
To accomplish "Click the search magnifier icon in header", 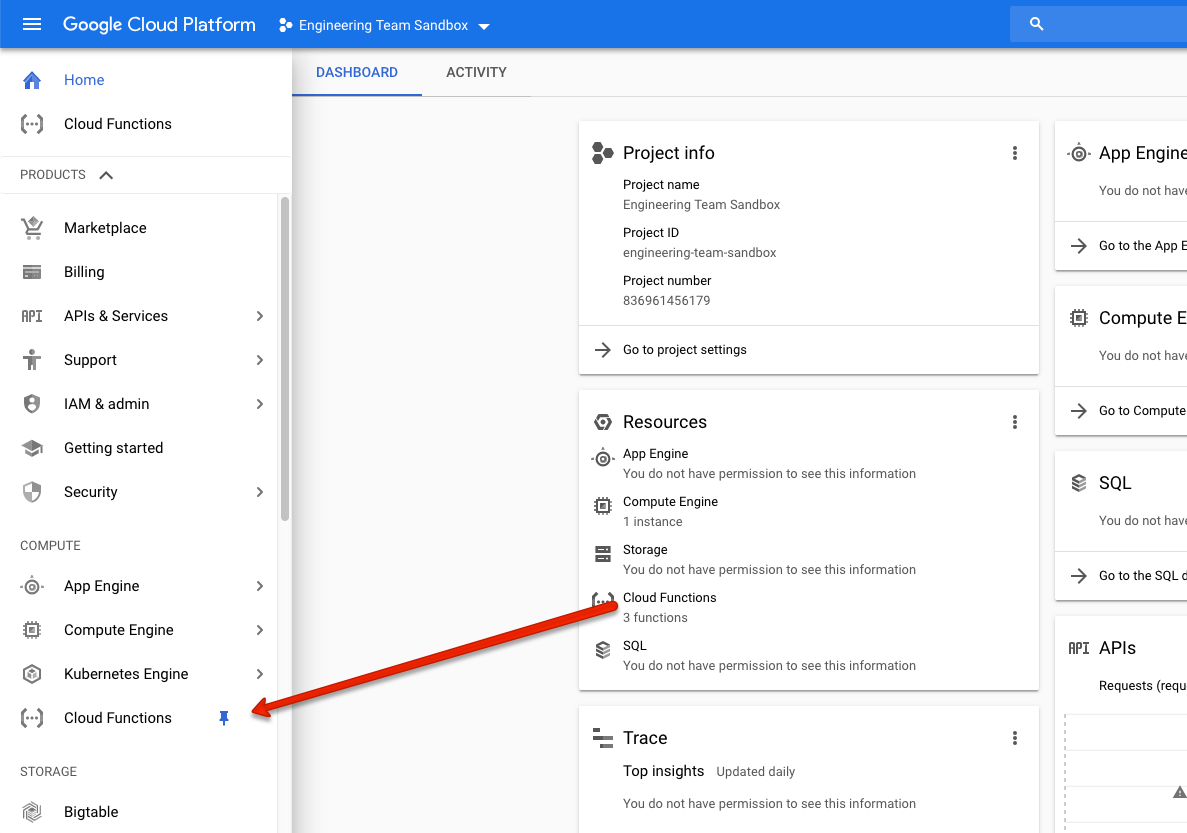I will coord(1036,24).
